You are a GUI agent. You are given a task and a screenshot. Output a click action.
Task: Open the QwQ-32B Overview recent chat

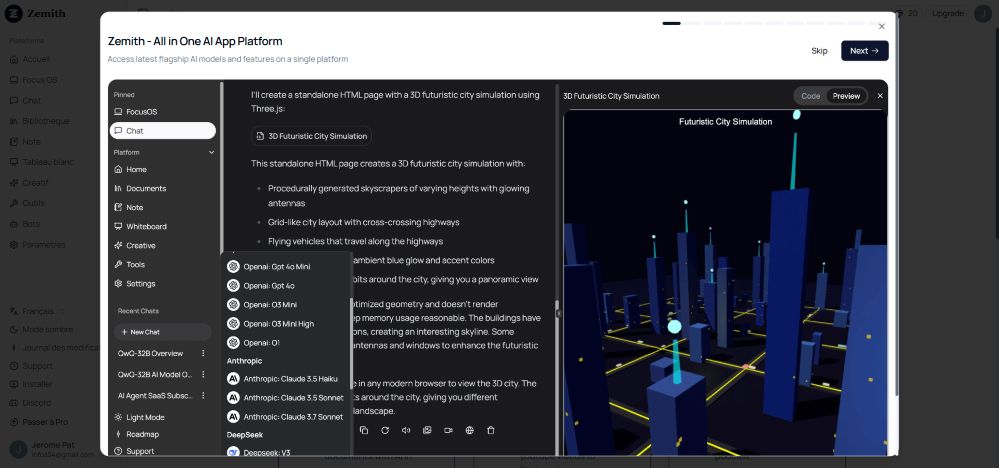click(x=151, y=353)
